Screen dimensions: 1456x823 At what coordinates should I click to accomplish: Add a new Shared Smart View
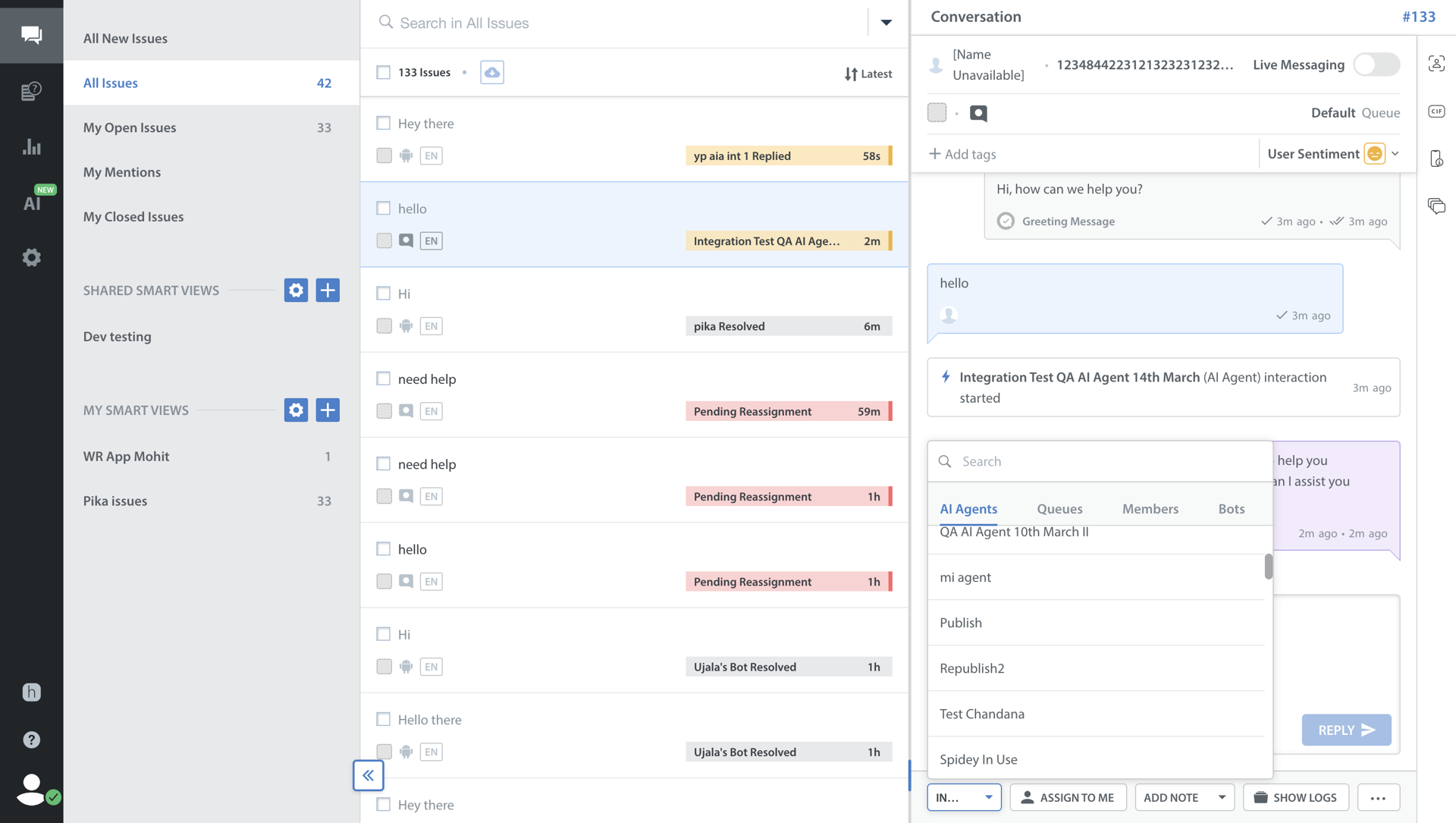(x=328, y=290)
